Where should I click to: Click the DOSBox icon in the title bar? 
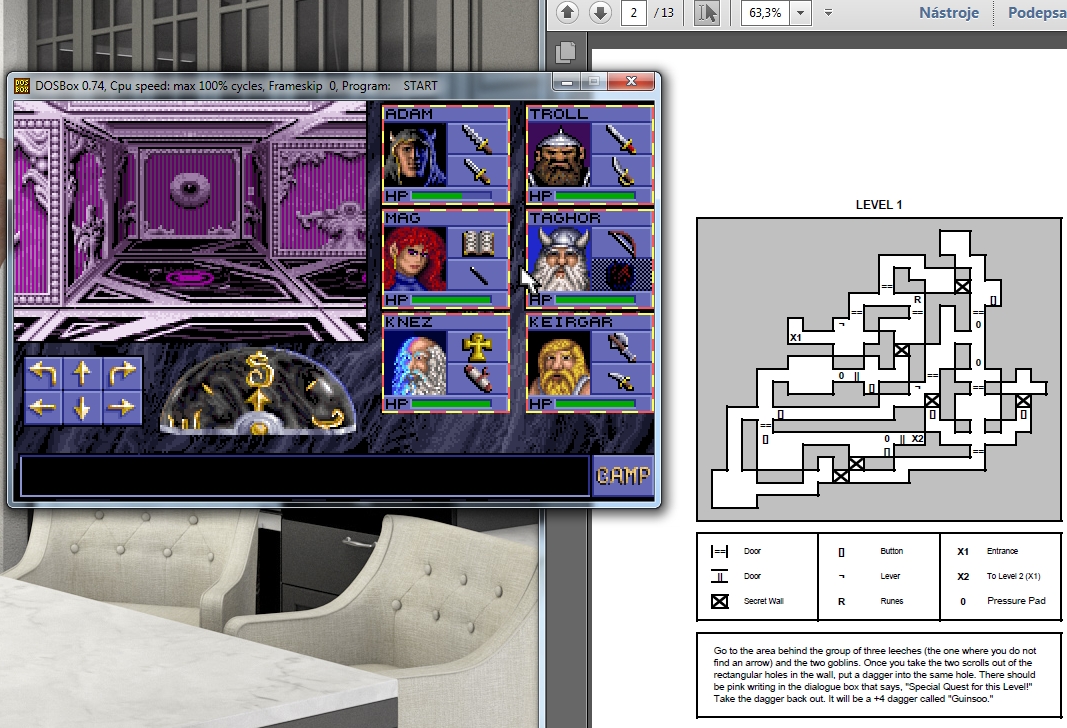click(22, 86)
